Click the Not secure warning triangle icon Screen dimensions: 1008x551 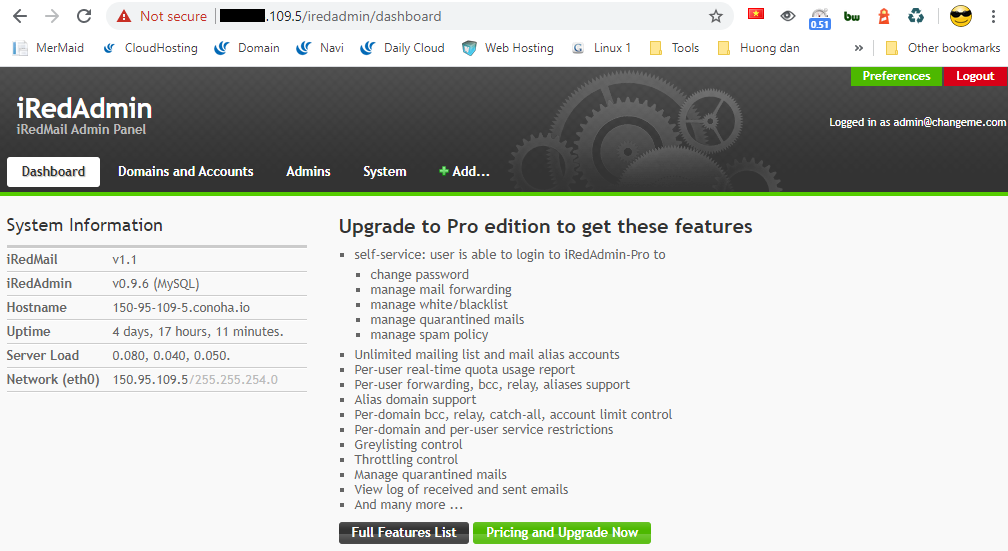point(124,17)
